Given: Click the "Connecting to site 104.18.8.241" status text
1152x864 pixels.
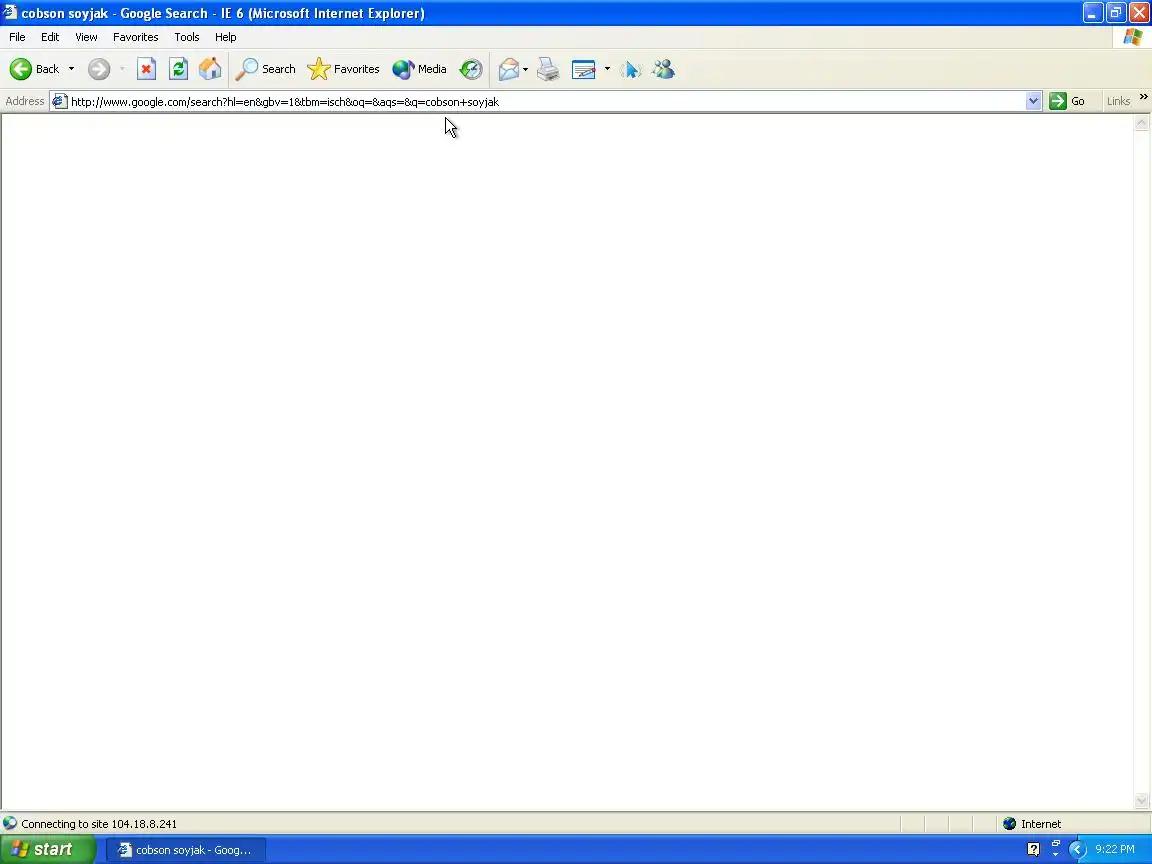Looking at the screenshot, I should [99, 824].
